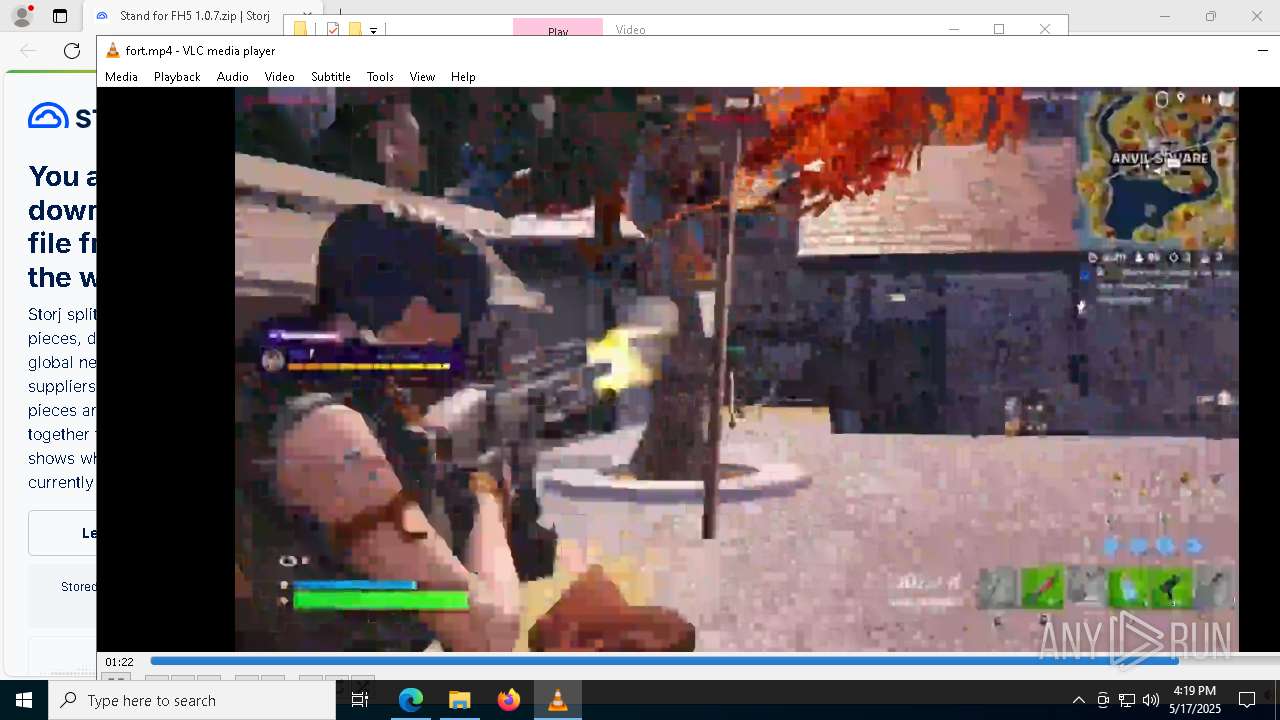Open the Windows Start menu

pyautogui.click(x=24, y=700)
